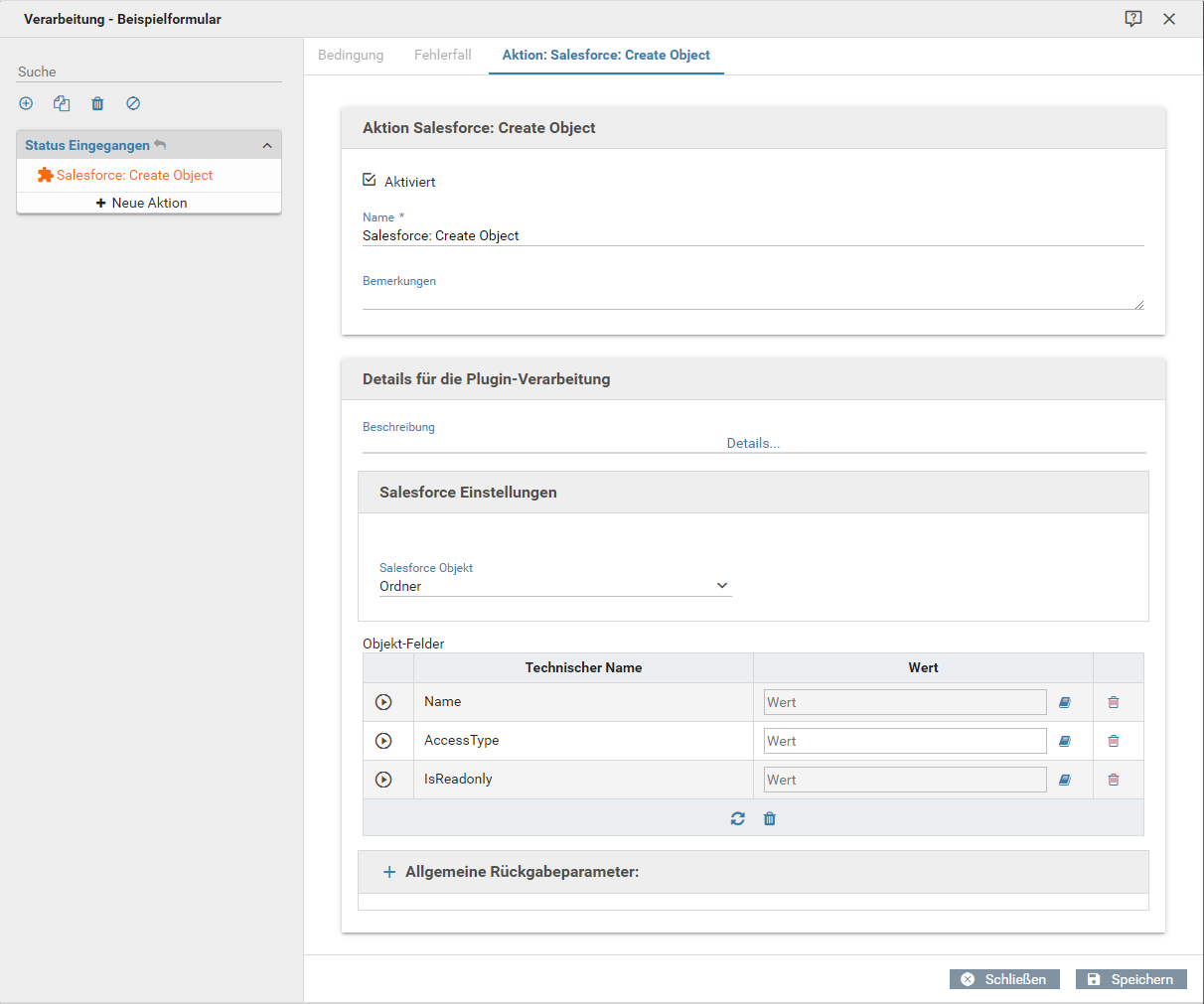Click the circled arrow for IsReadonly row

coord(383,780)
